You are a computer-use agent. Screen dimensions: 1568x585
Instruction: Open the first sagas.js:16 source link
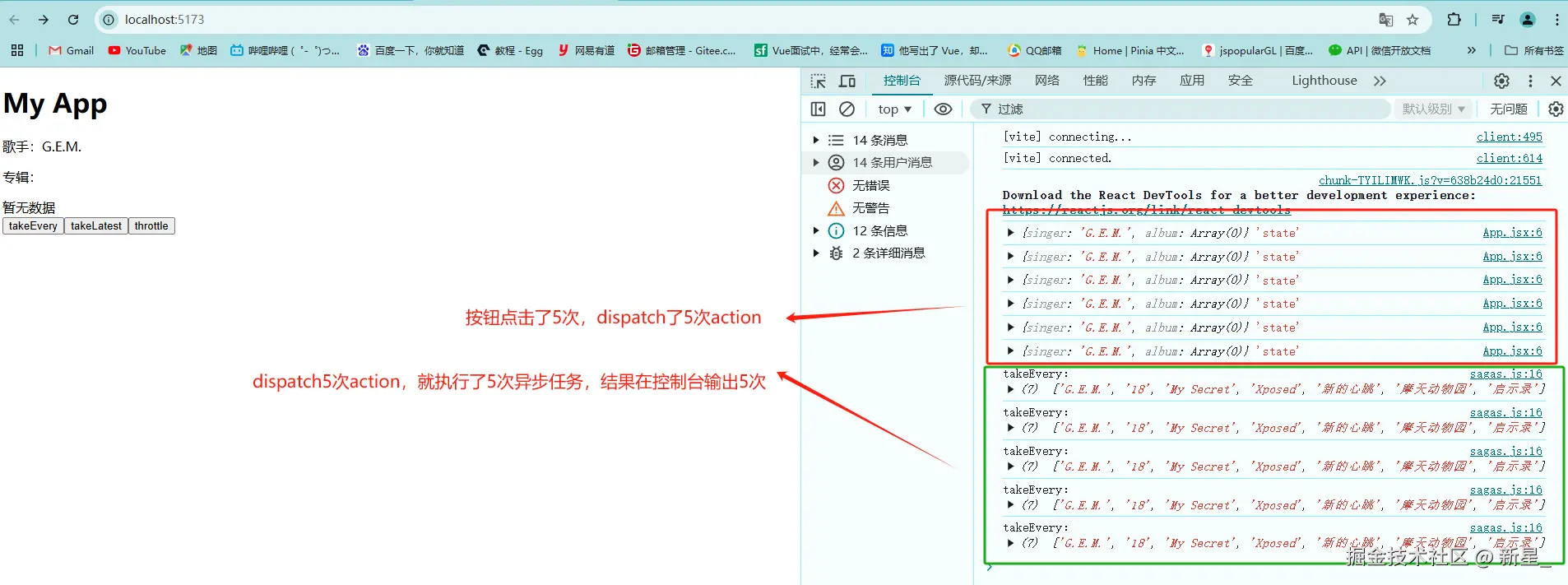(x=1505, y=374)
